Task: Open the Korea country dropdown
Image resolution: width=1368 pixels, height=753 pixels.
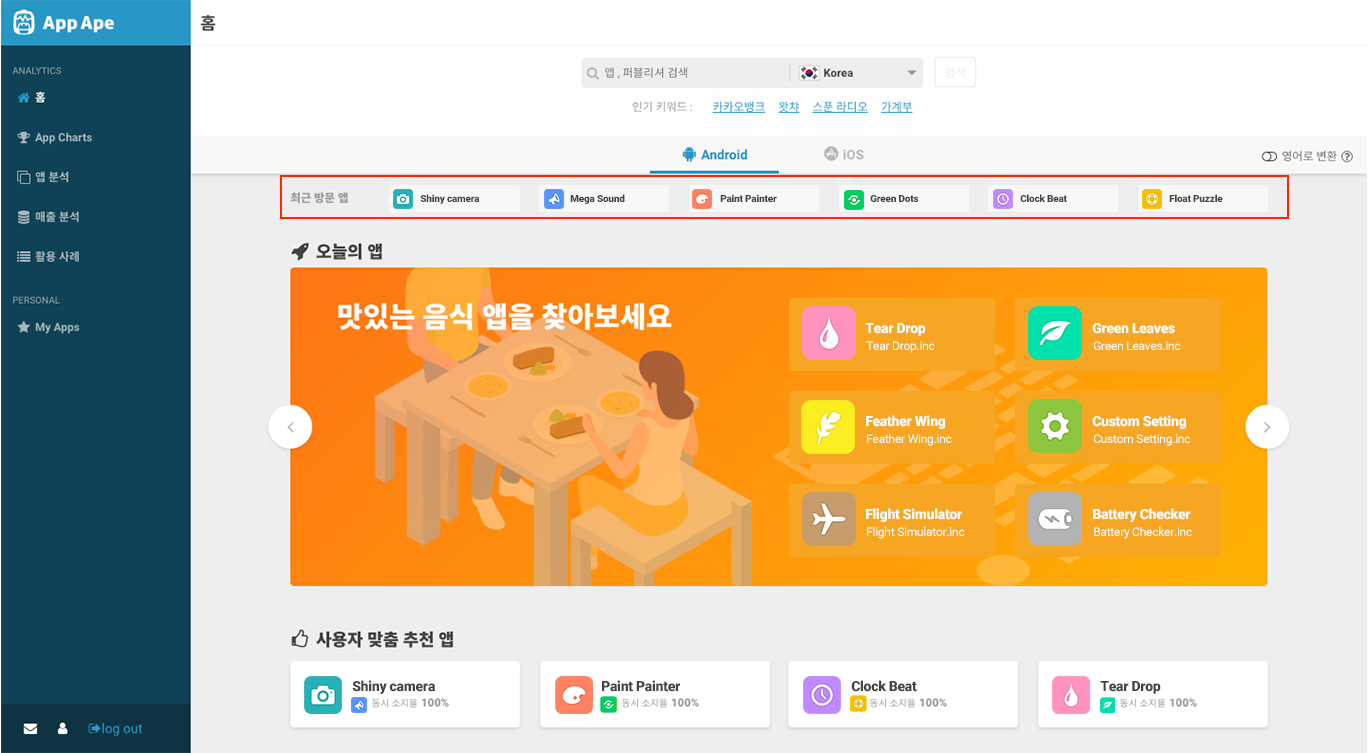Action: 858,73
